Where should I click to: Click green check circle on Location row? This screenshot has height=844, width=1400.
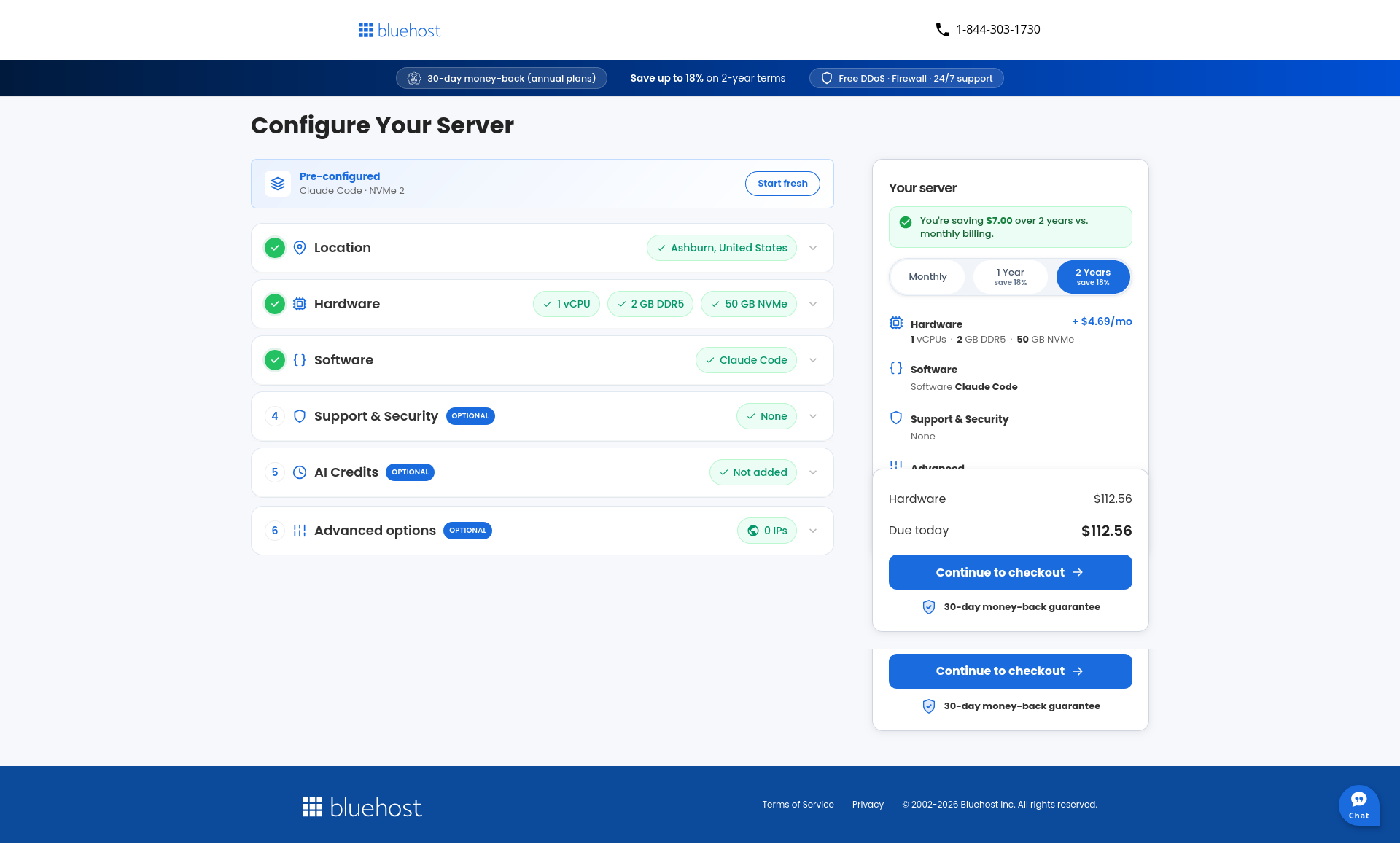(275, 248)
